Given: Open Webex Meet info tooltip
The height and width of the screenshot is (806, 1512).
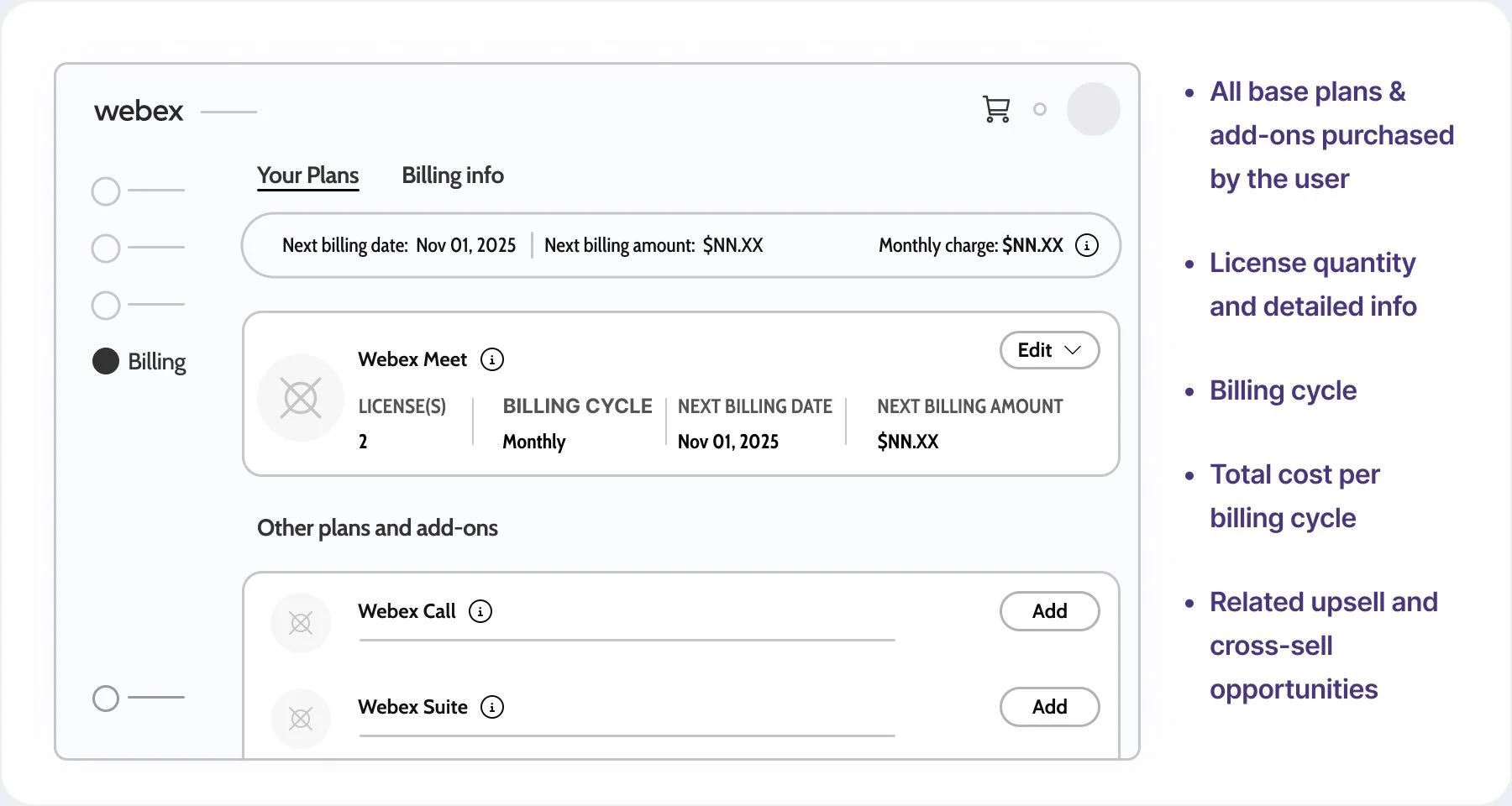Looking at the screenshot, I should [492, 359].
